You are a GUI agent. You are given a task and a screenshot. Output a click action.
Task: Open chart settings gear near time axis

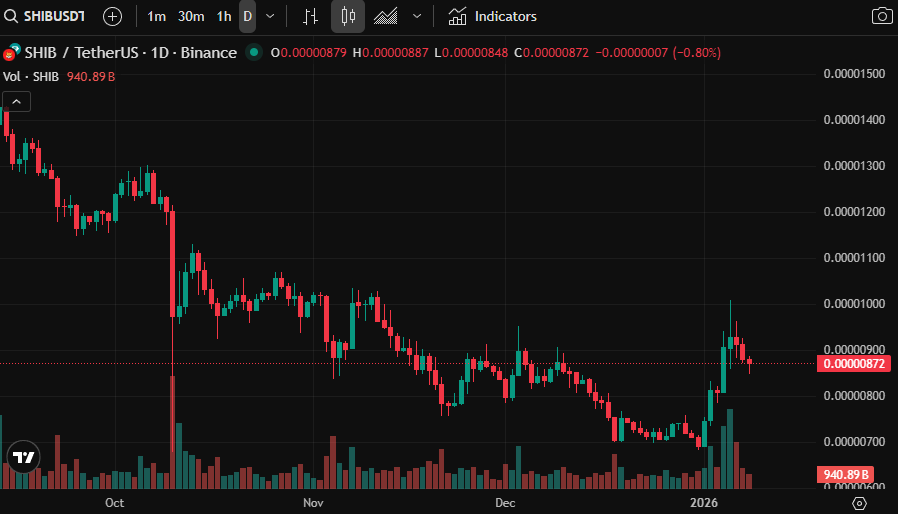tap(859, 501)
